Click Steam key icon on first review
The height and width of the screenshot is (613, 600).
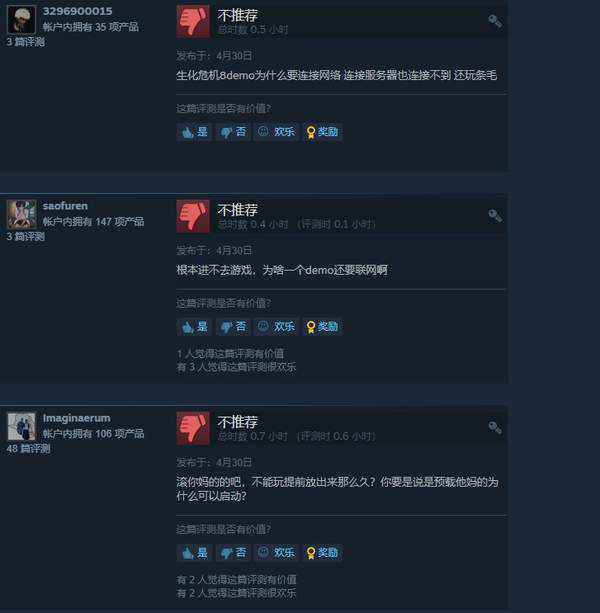[x=495, y=22]
